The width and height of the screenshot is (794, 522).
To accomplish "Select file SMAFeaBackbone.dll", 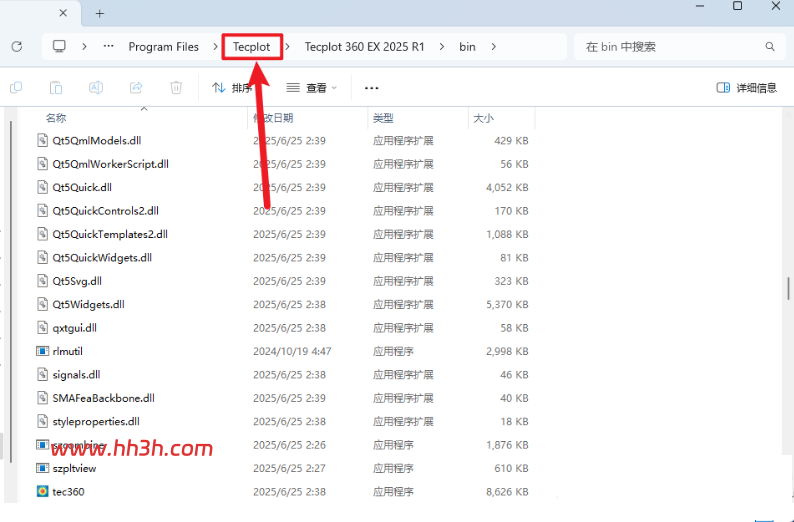I will pyautogui.click(x=103, y=398).
